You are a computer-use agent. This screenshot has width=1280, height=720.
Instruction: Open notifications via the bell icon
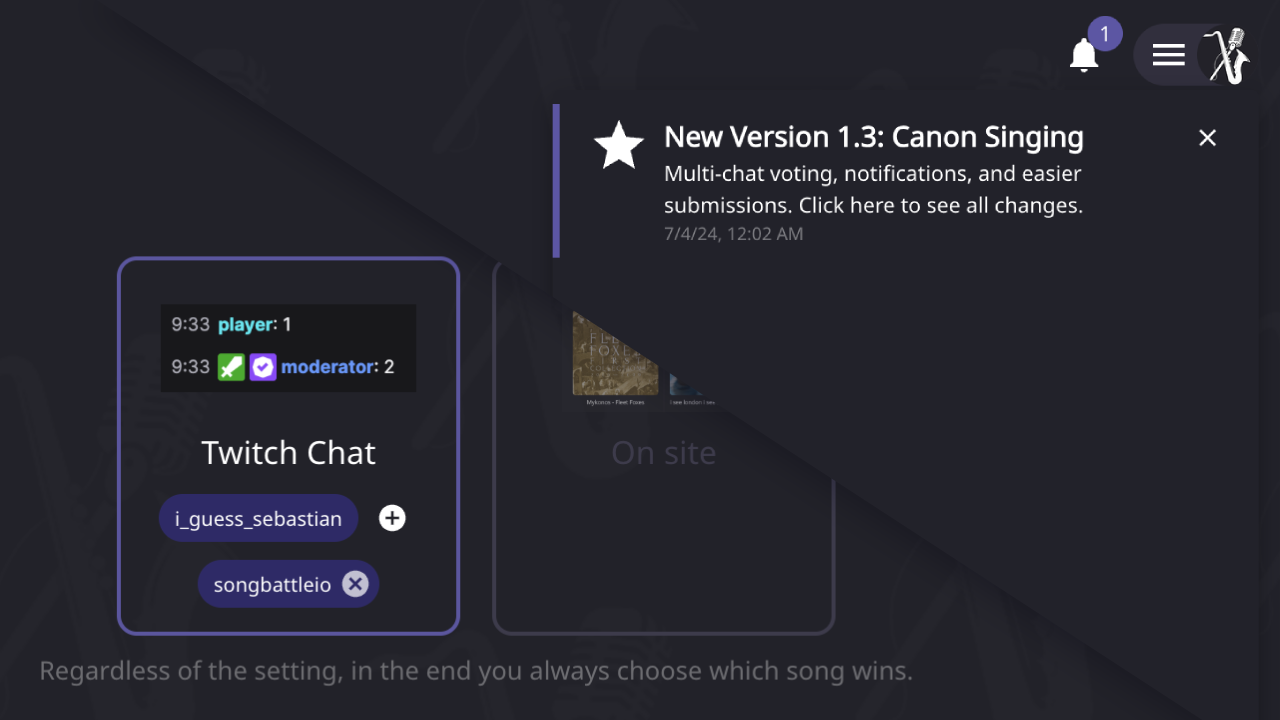1083,55
